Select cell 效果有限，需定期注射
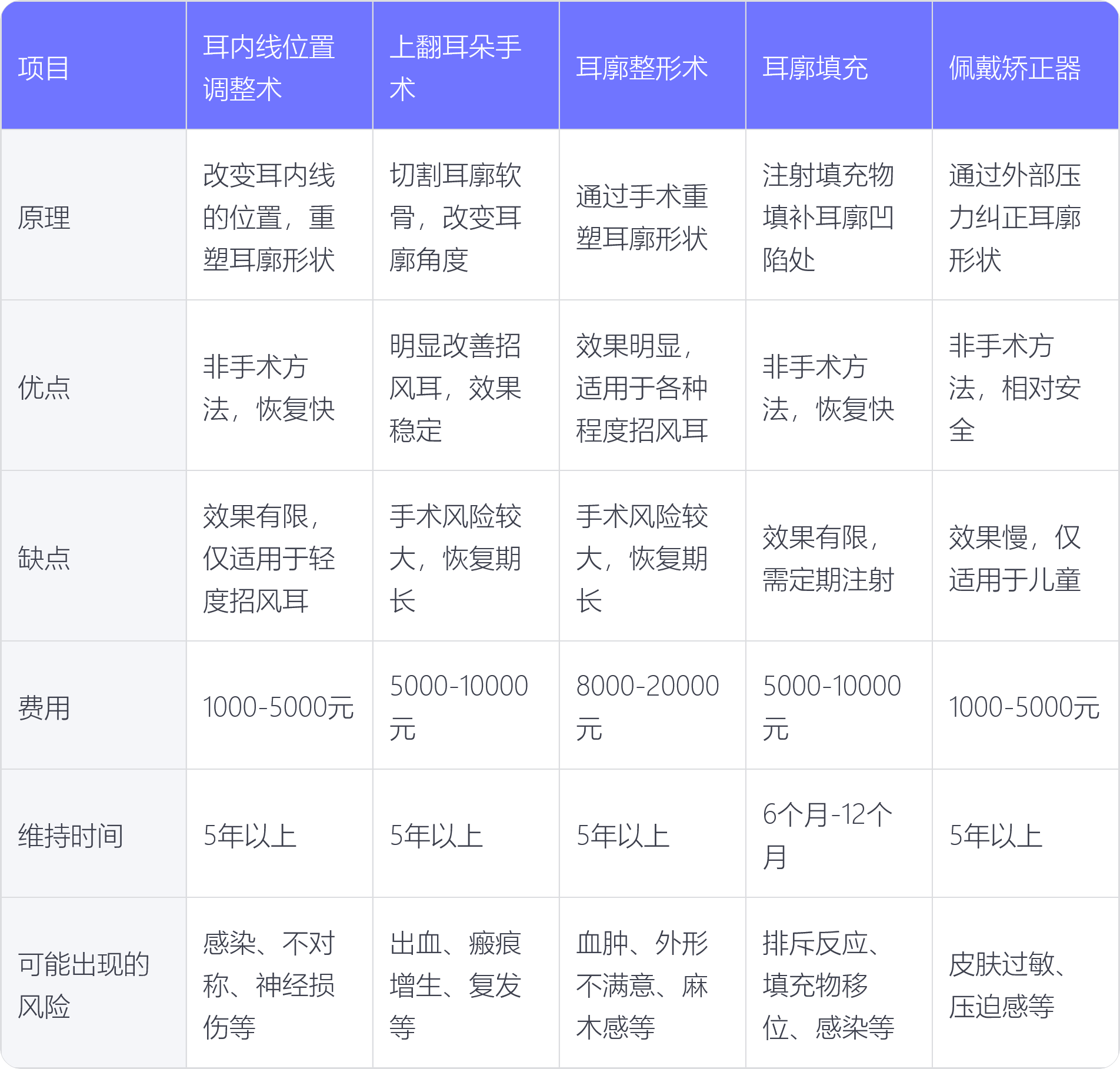Viewport: 1120px width, 1069px height. pyautogui.click(x=839, y=556)
